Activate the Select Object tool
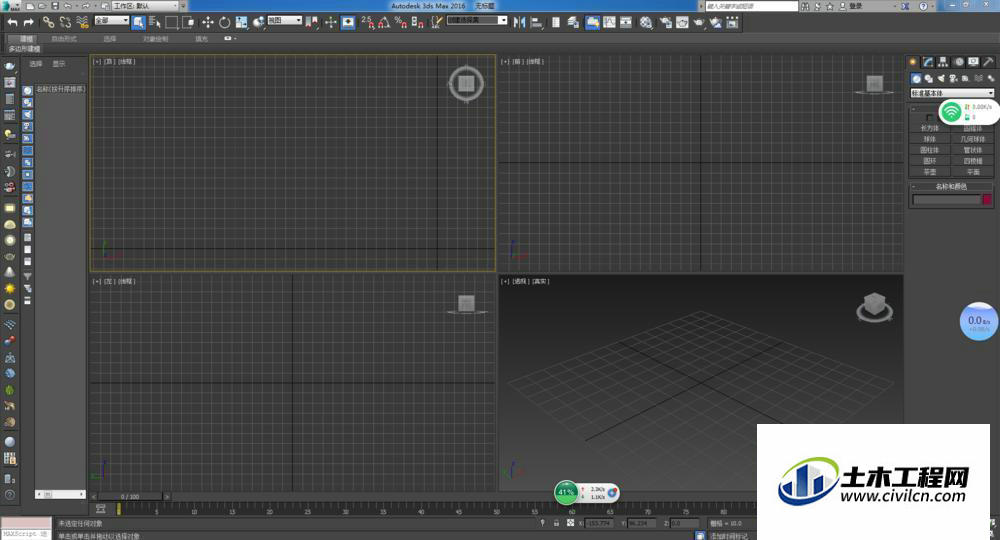 (x=138, y=22)
